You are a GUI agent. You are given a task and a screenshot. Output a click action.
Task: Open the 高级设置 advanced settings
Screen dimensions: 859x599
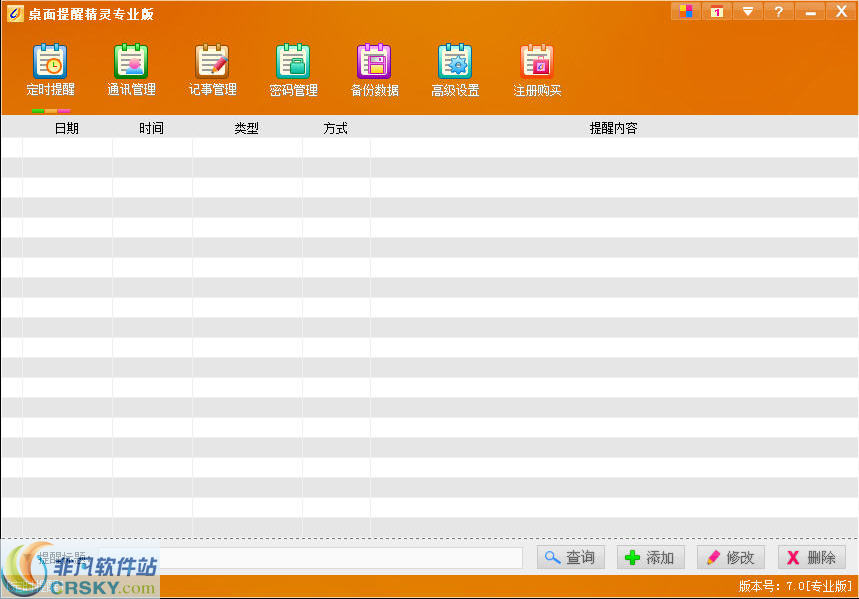pos(455,68)
